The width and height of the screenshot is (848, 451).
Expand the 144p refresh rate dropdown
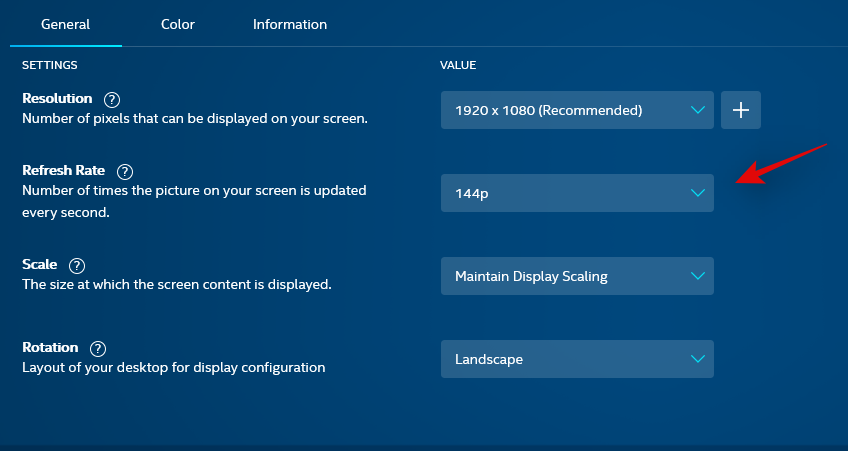coord(577,193)
